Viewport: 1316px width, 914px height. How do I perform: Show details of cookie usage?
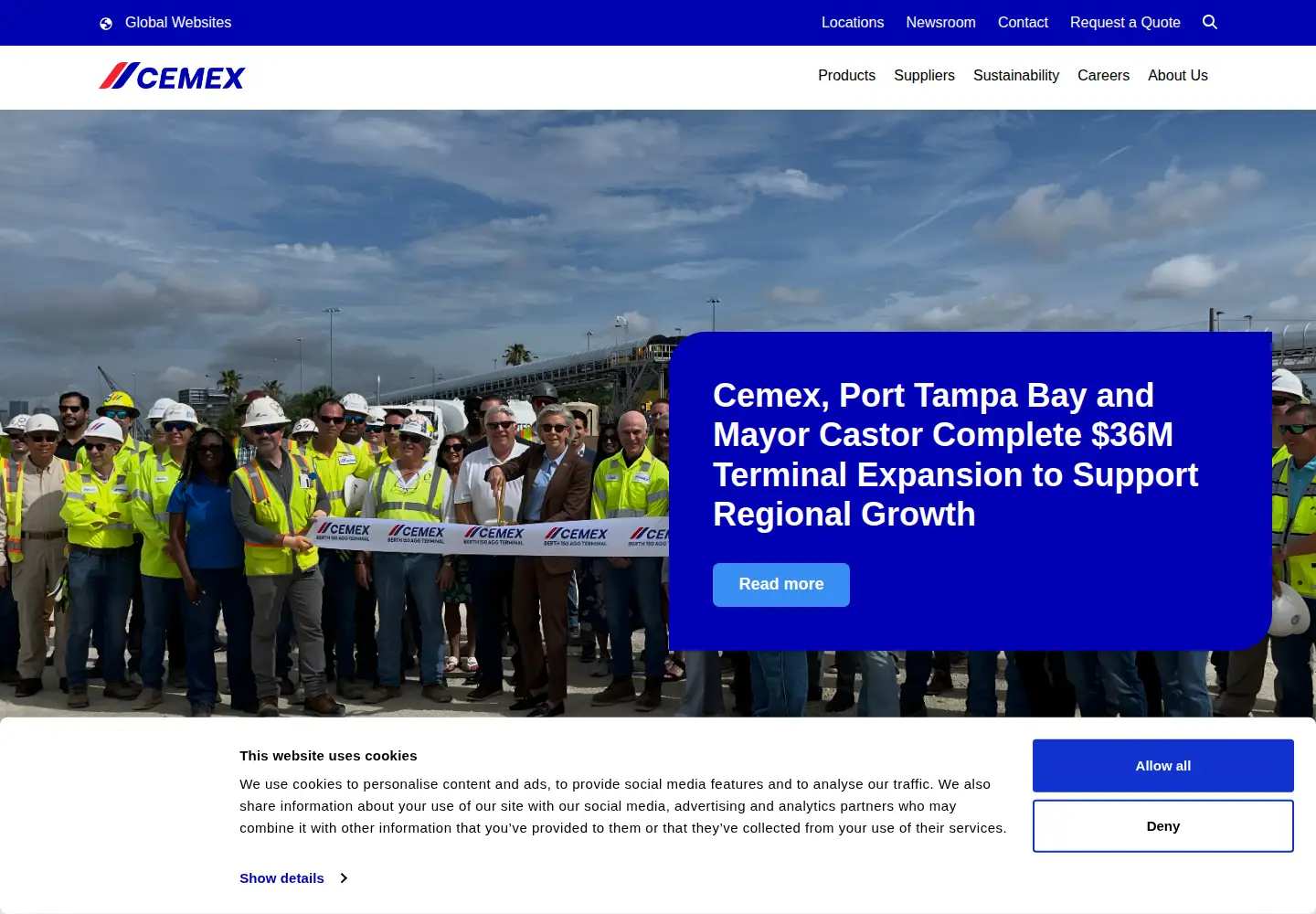[281, 878]
